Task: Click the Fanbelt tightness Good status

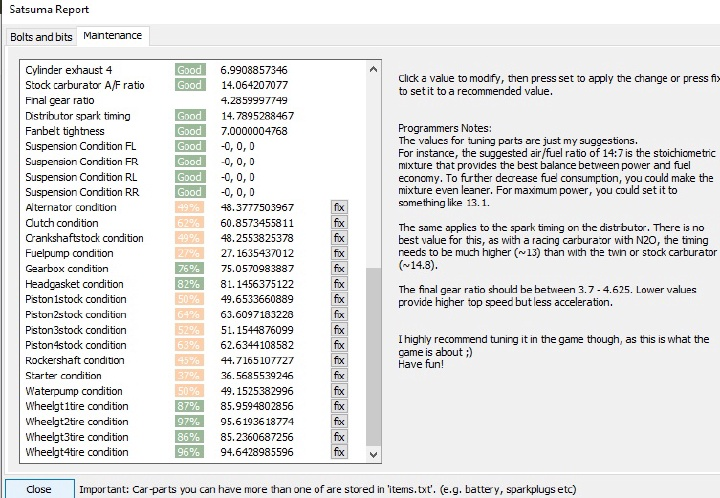Action: point(189,131)
